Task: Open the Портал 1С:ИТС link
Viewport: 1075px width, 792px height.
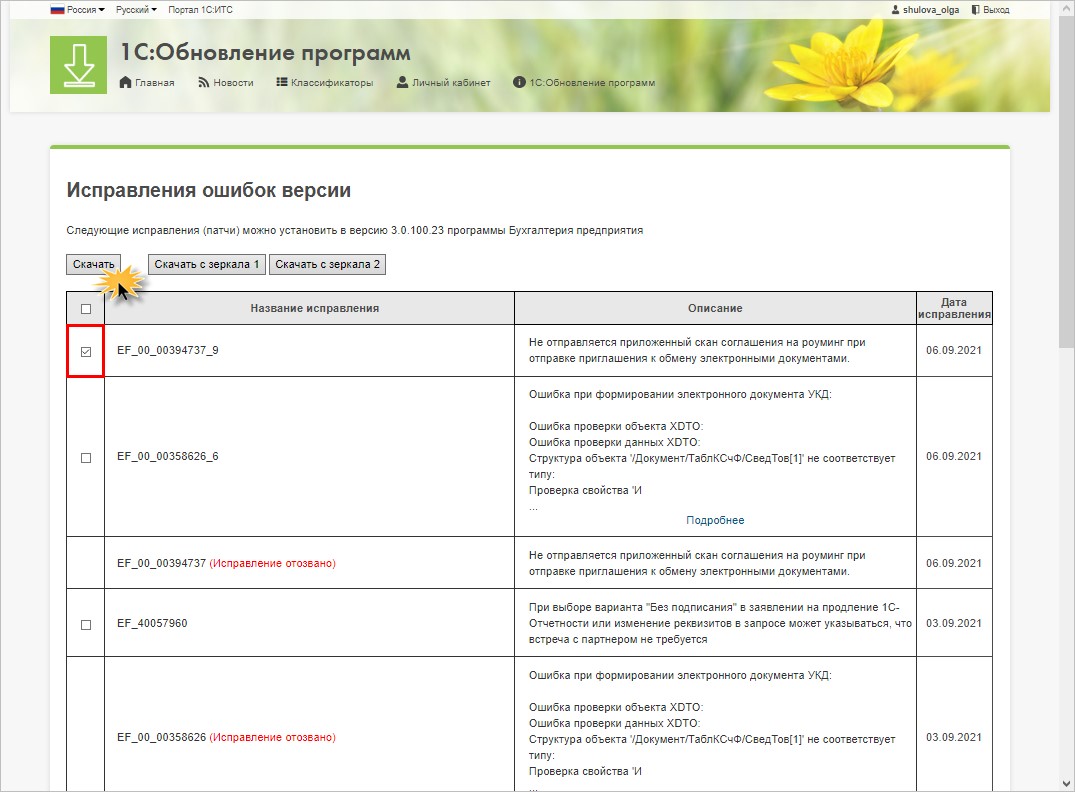Action: coord(200,10)
